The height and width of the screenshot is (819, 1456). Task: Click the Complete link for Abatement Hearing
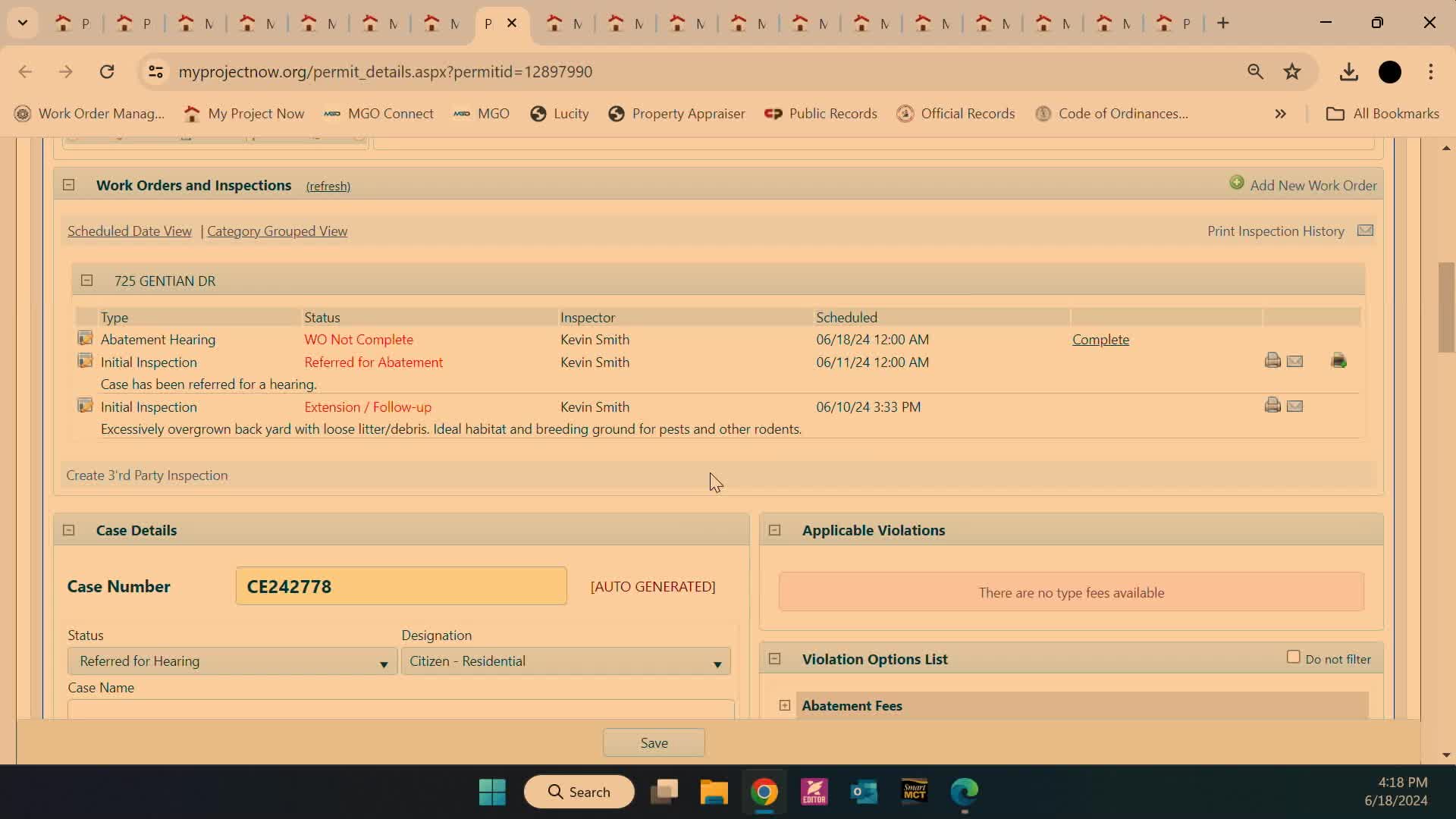1100,340
